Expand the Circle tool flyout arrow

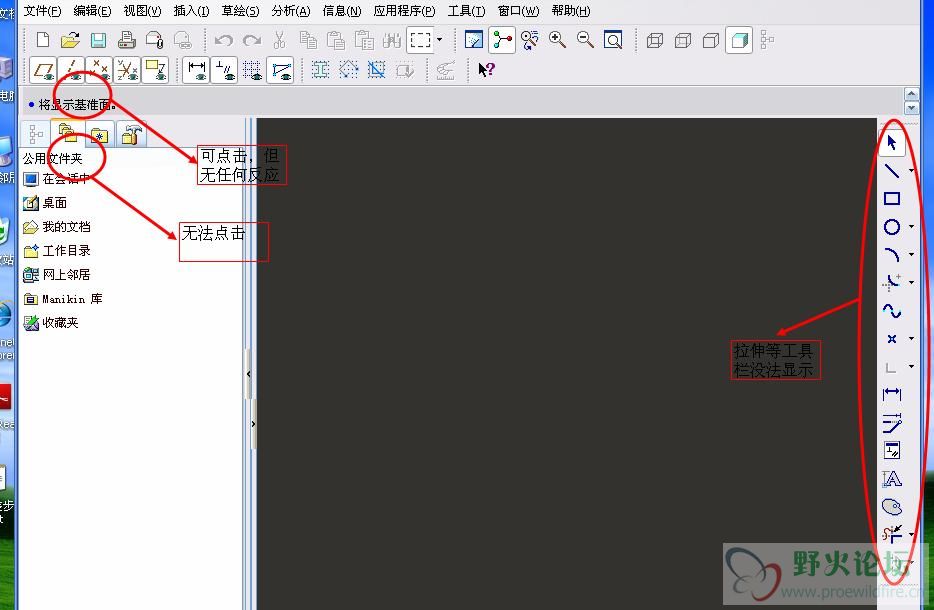click(x=911, y=226)
